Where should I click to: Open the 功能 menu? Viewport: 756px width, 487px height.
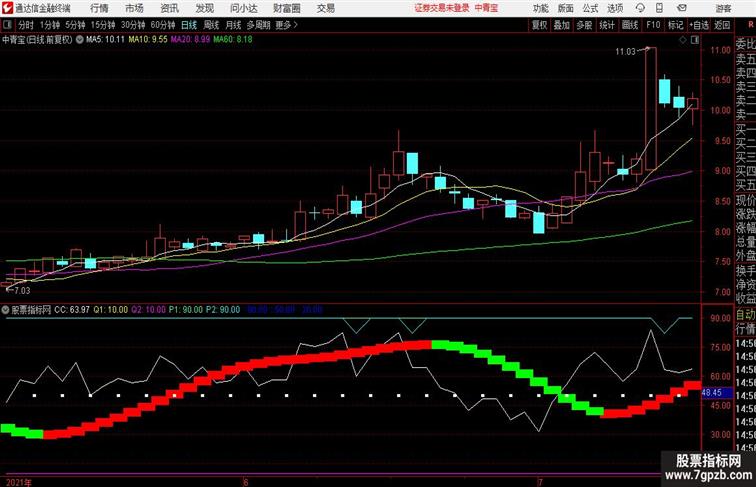pyautogui.click(x=540, y=8)
